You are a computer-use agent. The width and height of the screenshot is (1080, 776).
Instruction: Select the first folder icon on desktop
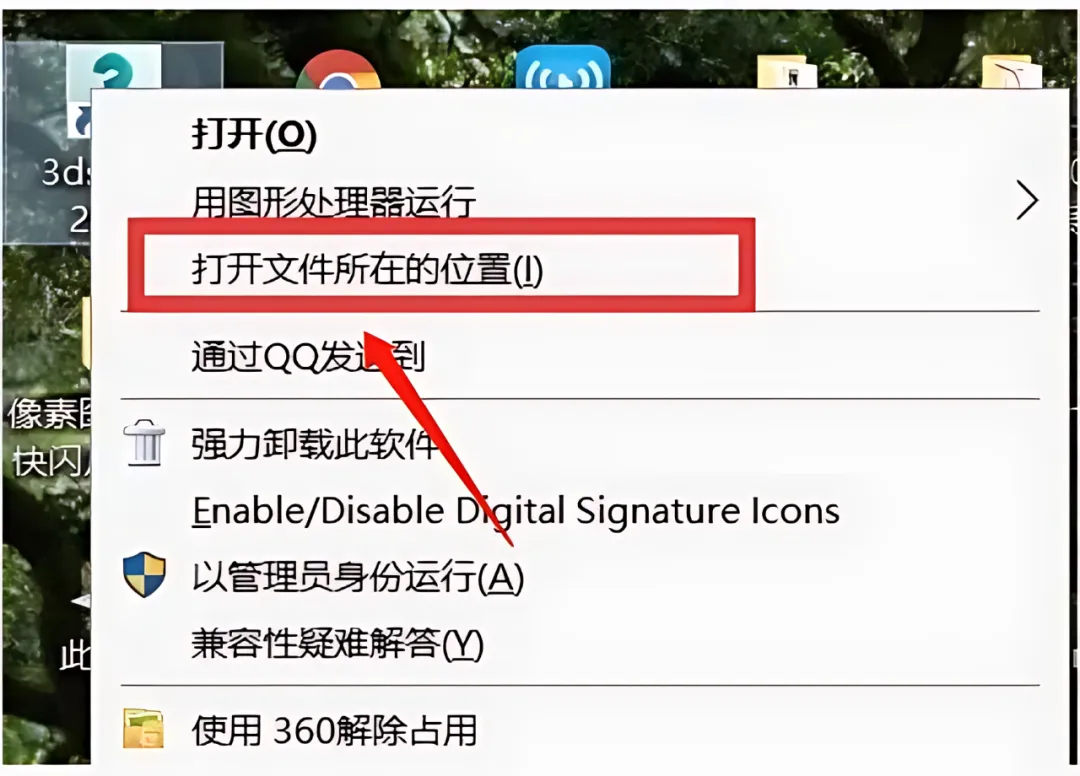point(787,72)
